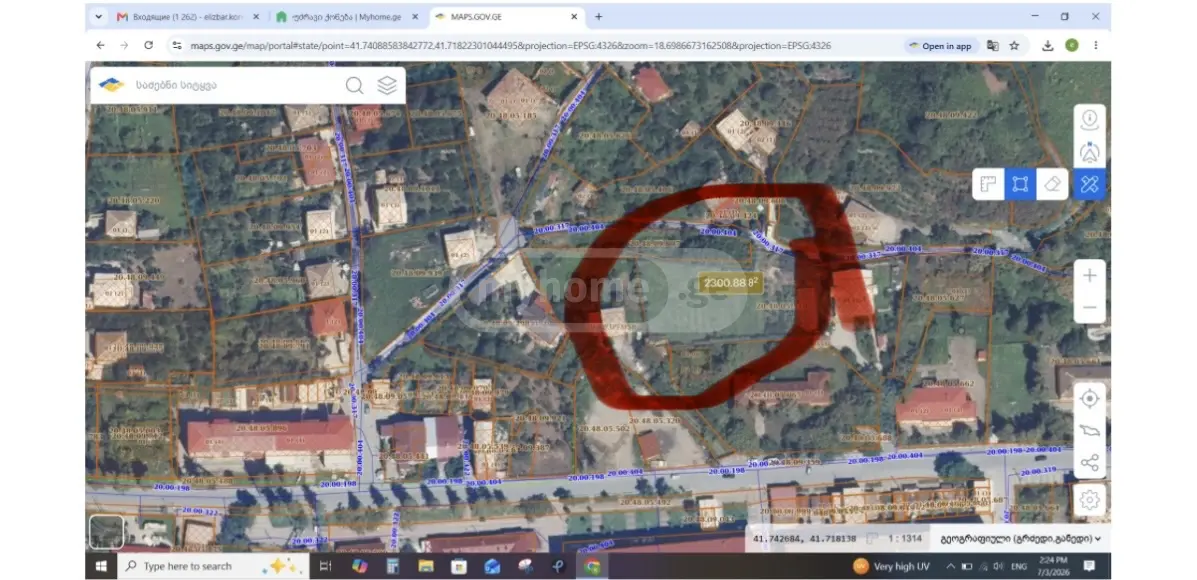Switch basemap using the corner thumbnail

coord(106,531)
